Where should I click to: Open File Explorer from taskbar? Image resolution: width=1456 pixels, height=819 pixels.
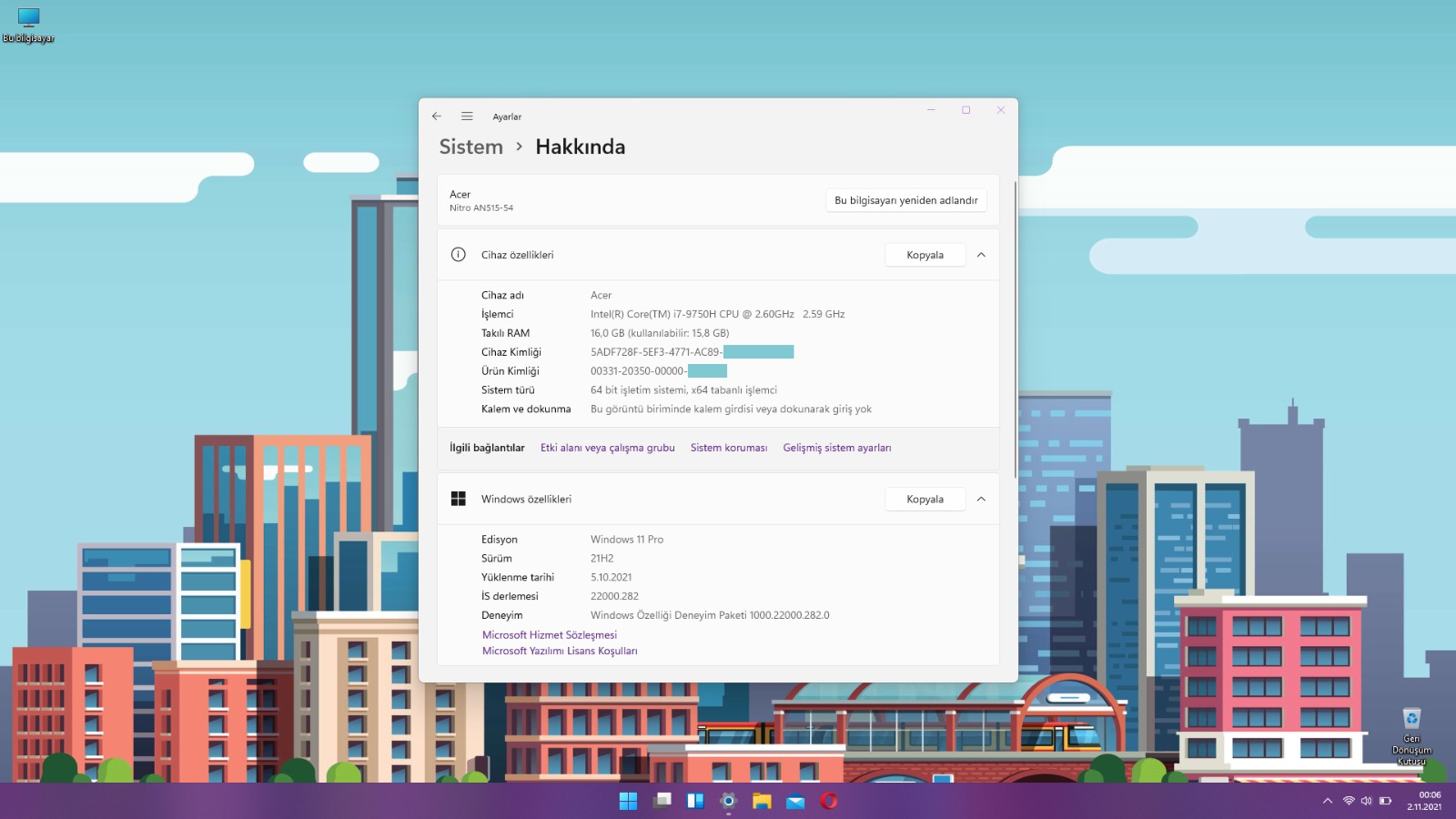point(762,801)
